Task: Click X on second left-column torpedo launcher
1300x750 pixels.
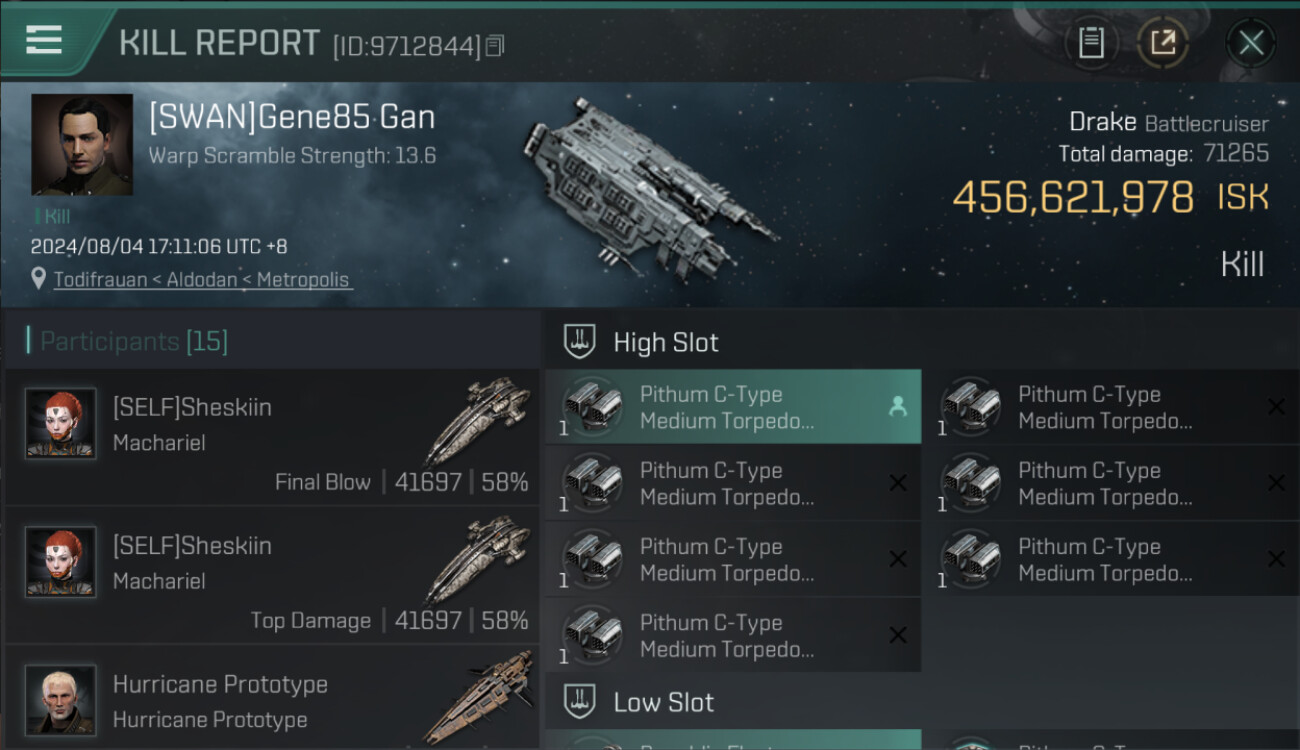Action: [897, 483]
